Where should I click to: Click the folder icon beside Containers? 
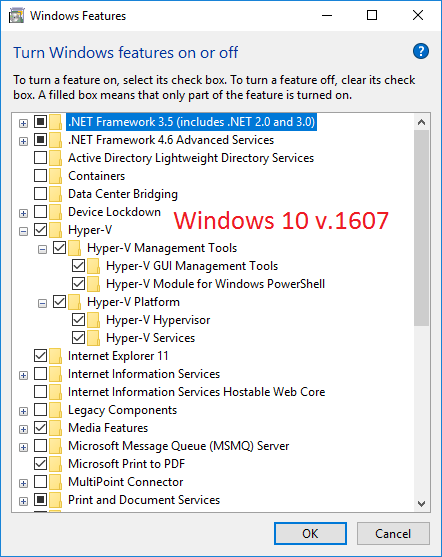pos(55,175)
